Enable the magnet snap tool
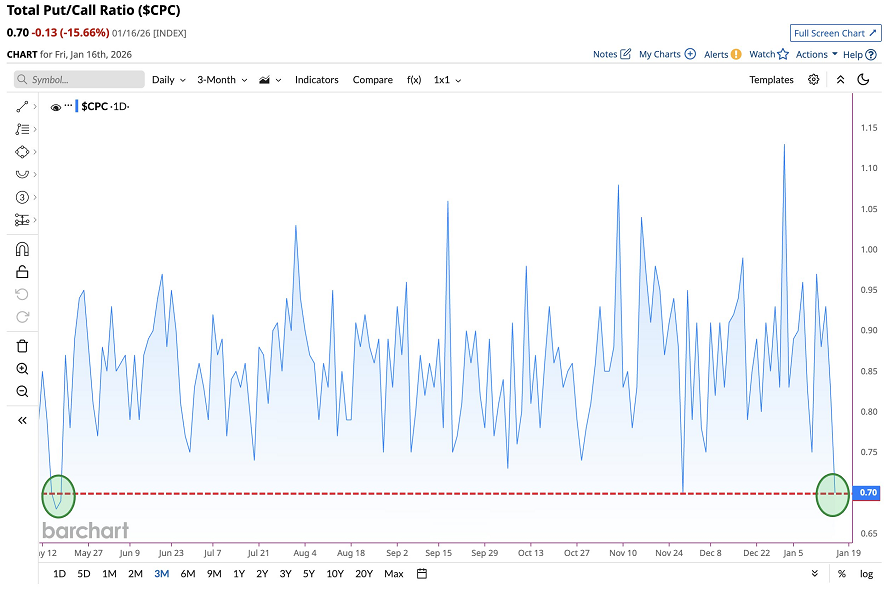The image size is (887, 590). click(22, 249)
